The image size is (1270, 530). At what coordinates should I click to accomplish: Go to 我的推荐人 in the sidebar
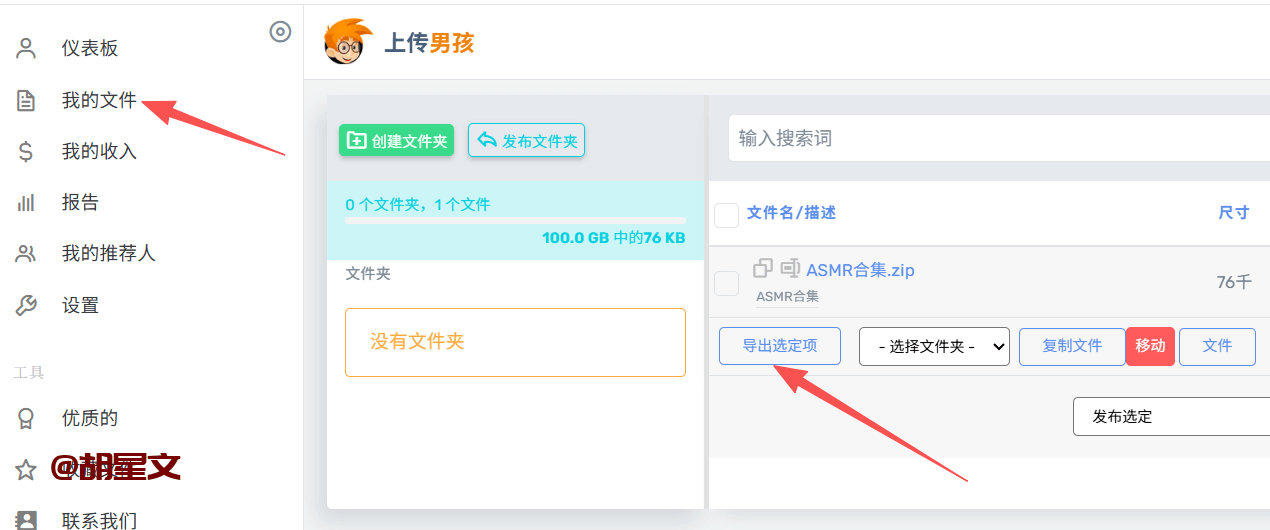[108, 253]
